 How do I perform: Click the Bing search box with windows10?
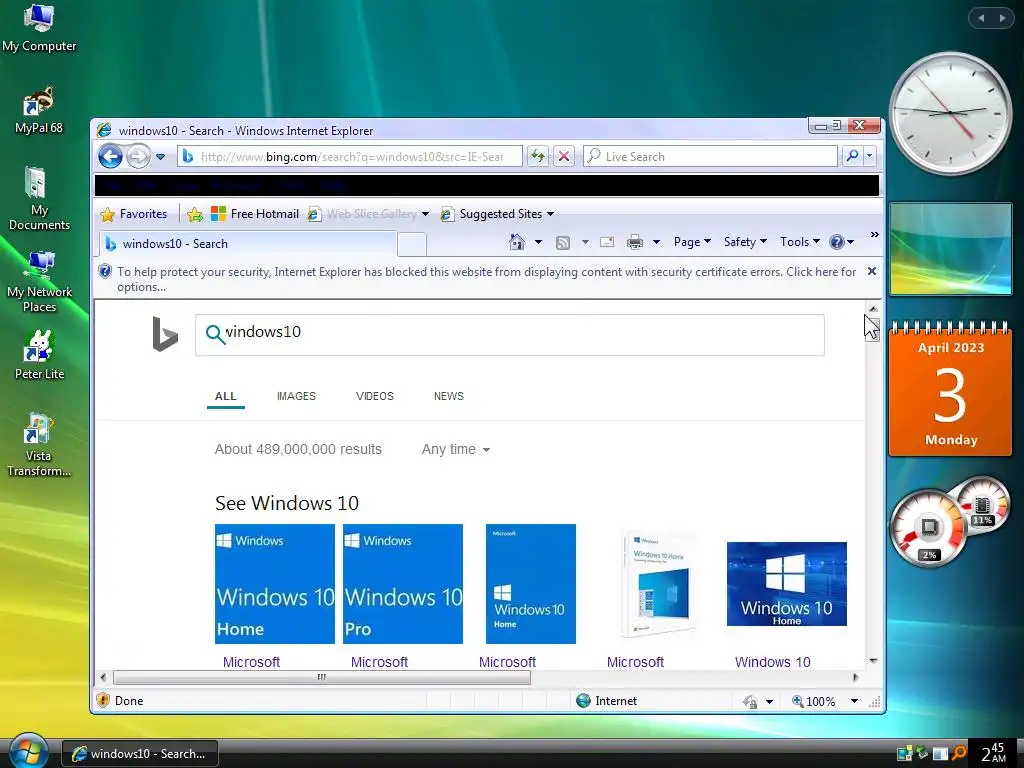click(x=509, y=335)
